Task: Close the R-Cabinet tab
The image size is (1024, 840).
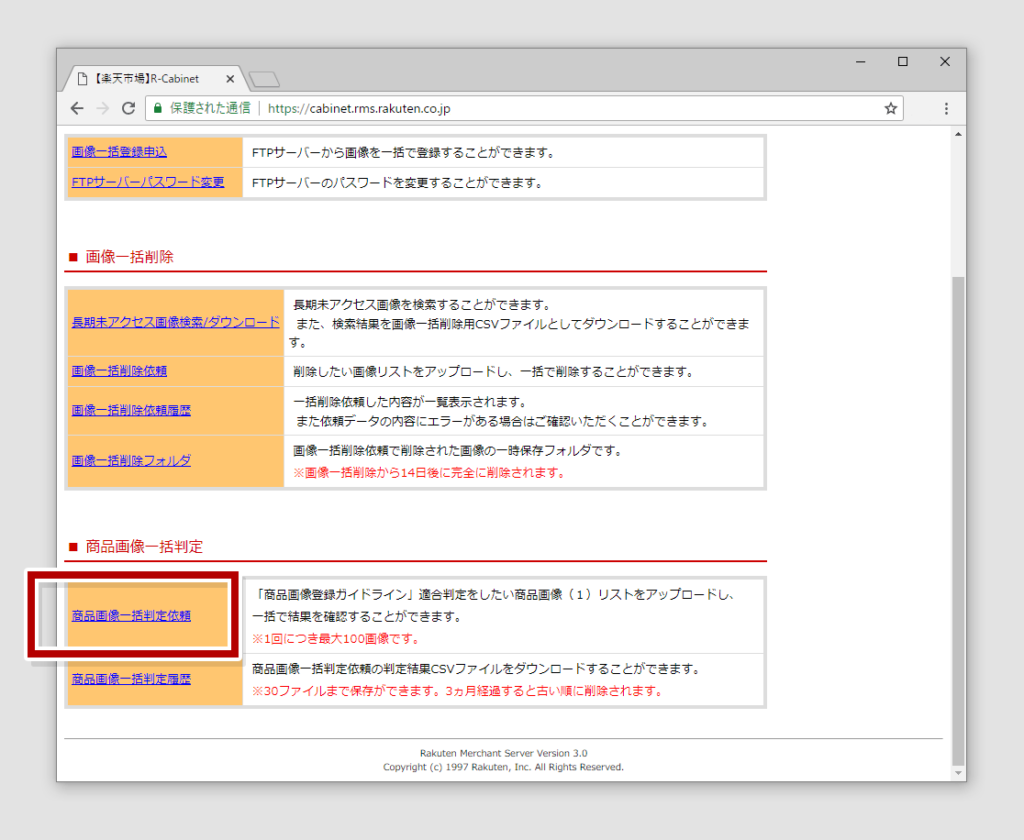Action: tap(230, 77)
